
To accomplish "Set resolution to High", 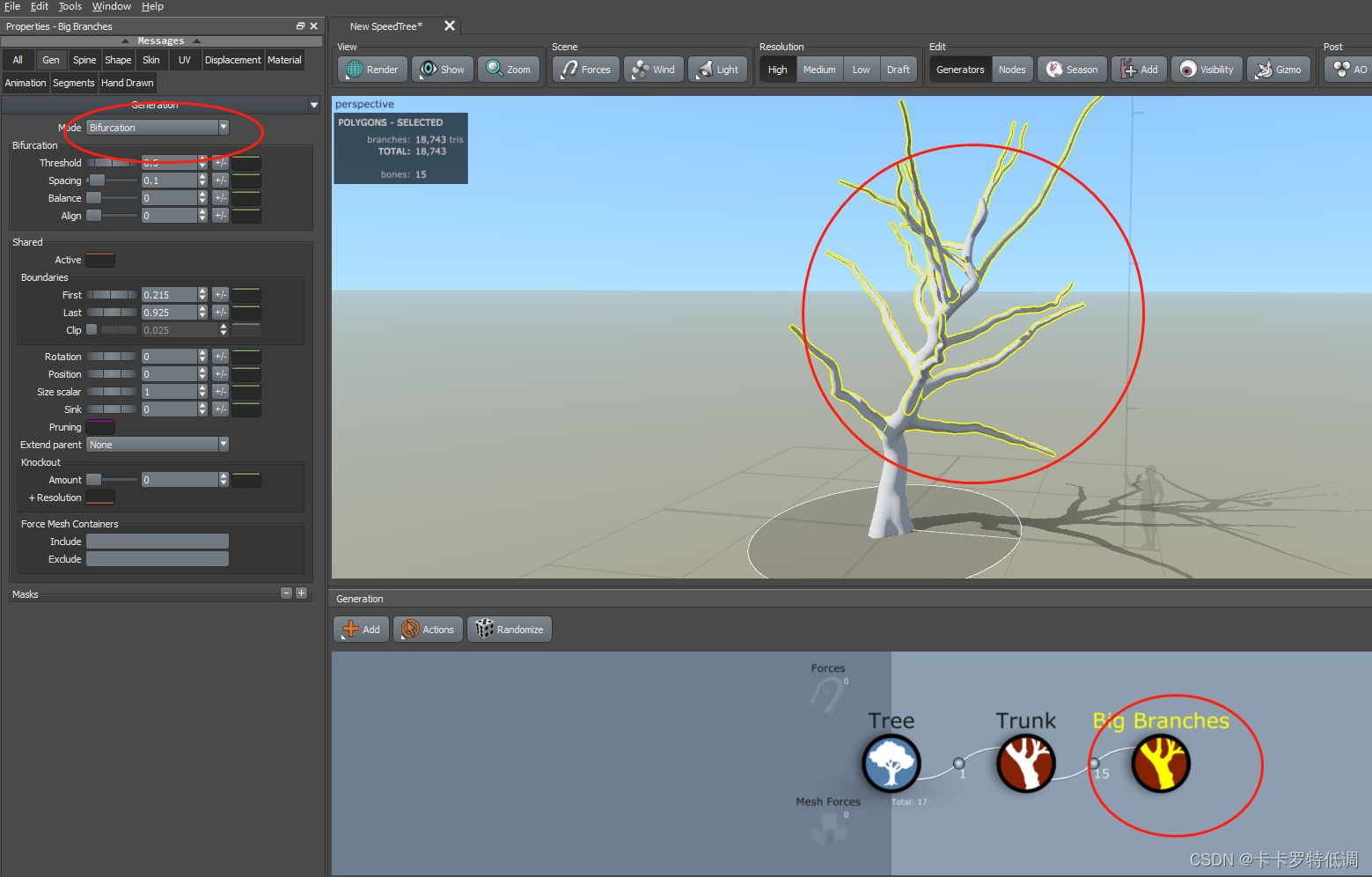I will tap(777, 70).
